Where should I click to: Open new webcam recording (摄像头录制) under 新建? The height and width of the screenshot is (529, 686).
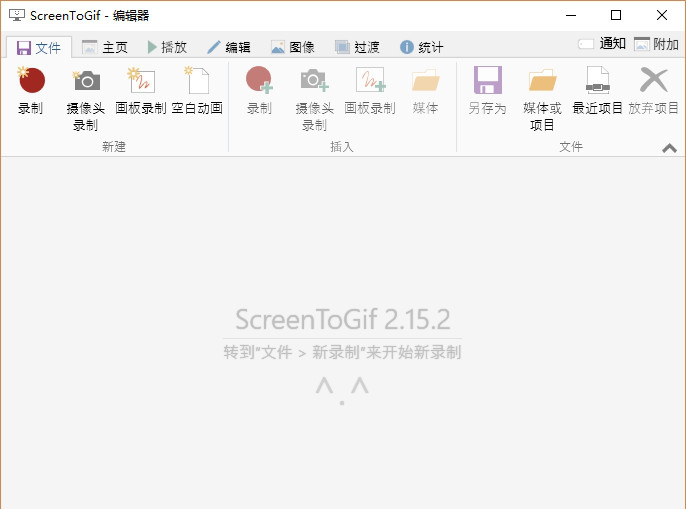(x=85, y=99)
